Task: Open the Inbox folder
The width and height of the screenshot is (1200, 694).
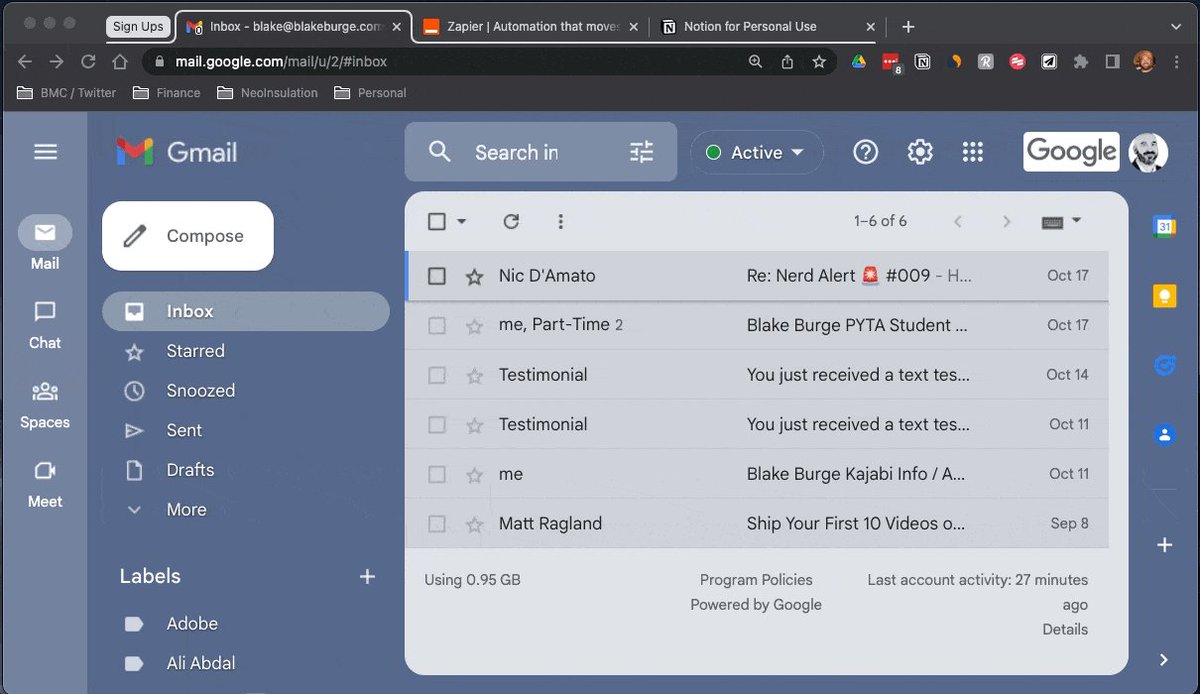Action: tap(246, 311)
